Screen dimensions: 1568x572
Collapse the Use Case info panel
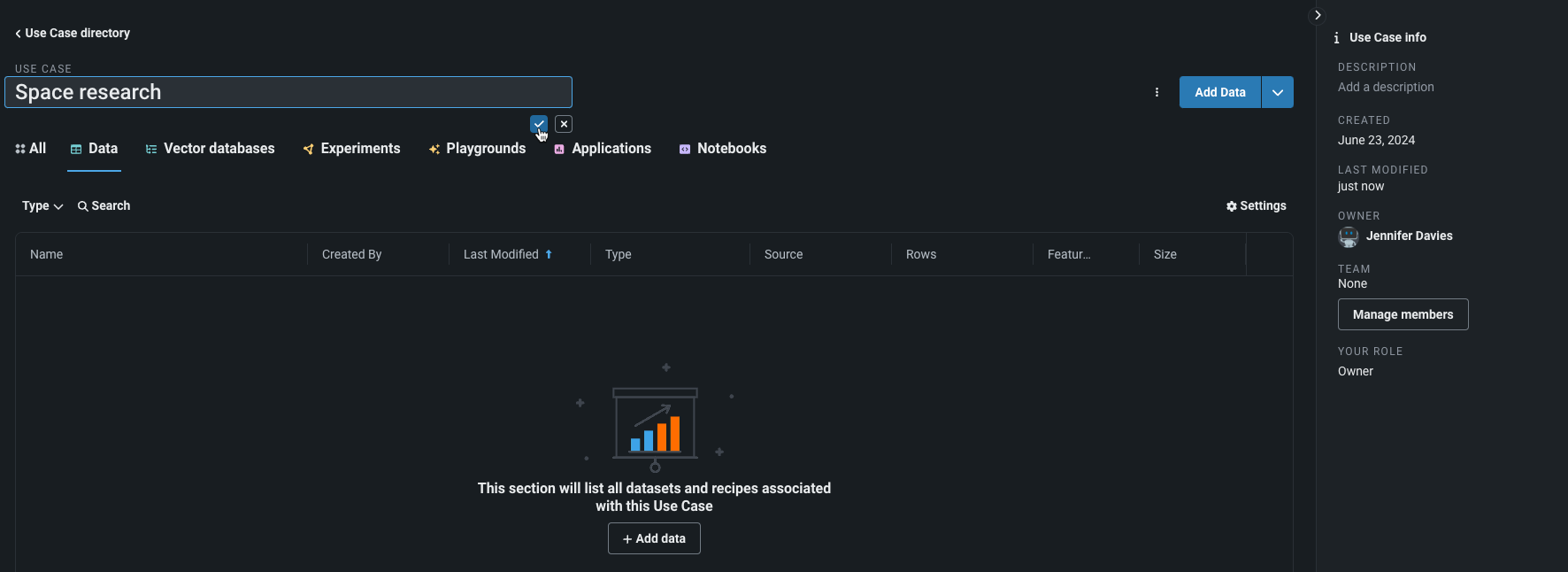coord(1318,15)
